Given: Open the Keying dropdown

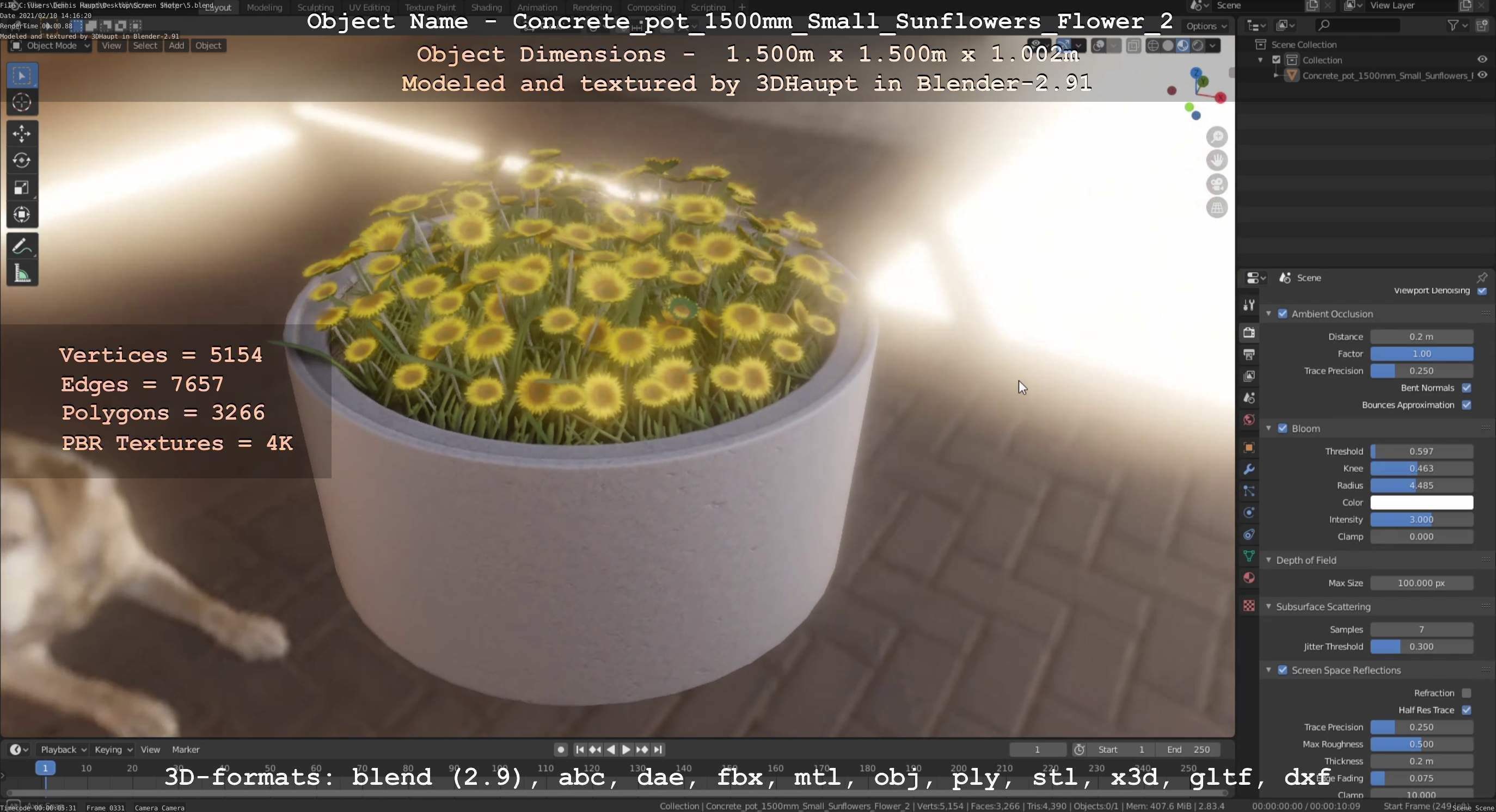Looking at the screenshot, I should click(113, 749).
